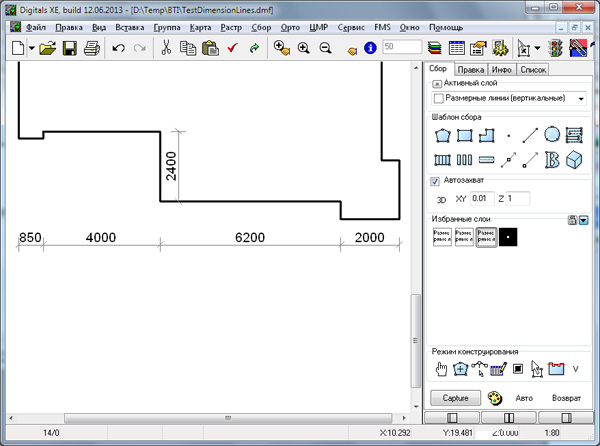
Task: Choose the circle collection template
Action: point(552,135)
